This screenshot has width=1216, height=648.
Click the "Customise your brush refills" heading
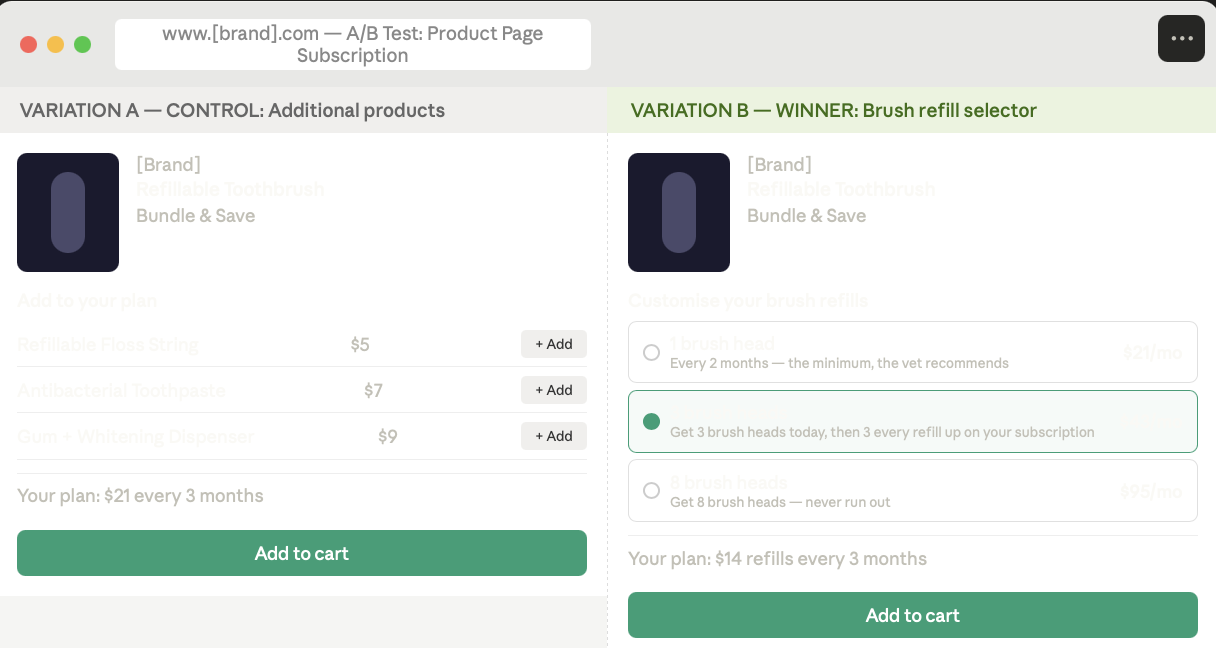coord(749,300)
